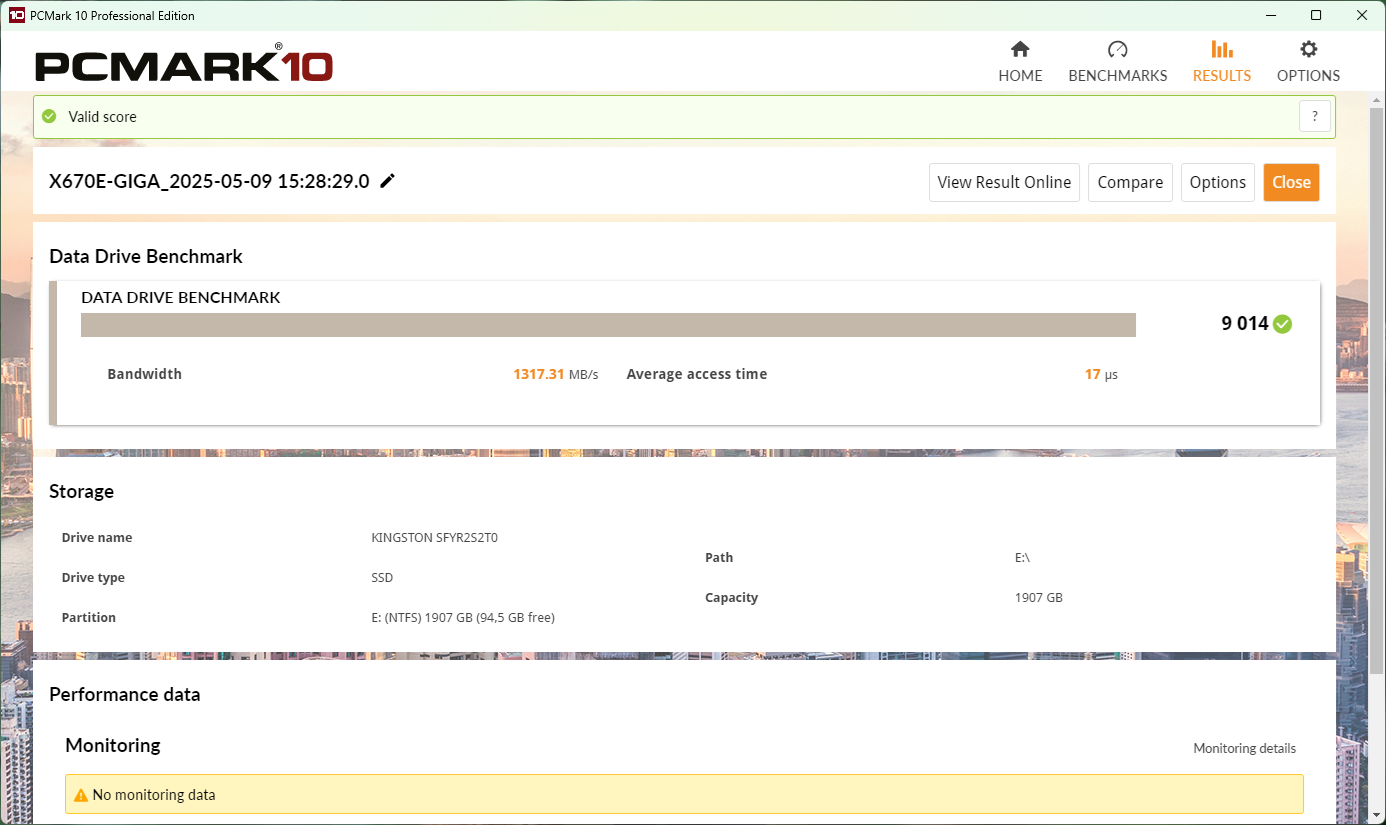This screenshot has height=825, width=1386.
Task: Go to the Home section
Action: point(1020,62)
